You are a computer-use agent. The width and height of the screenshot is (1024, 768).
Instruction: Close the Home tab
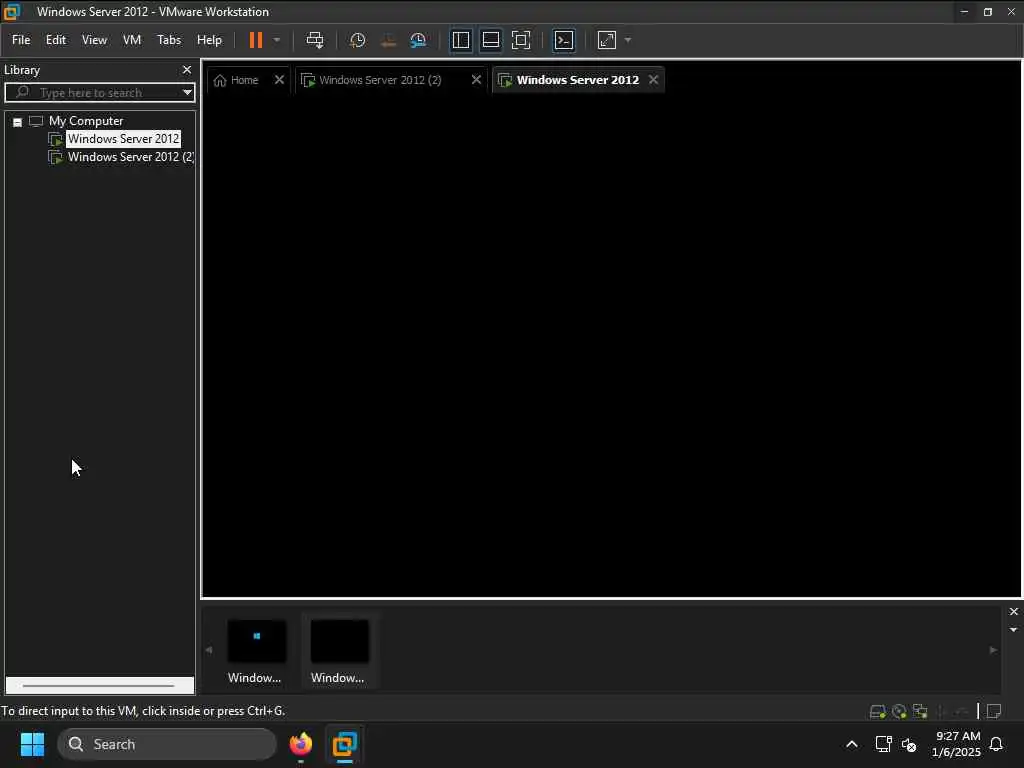coord(279,80)
